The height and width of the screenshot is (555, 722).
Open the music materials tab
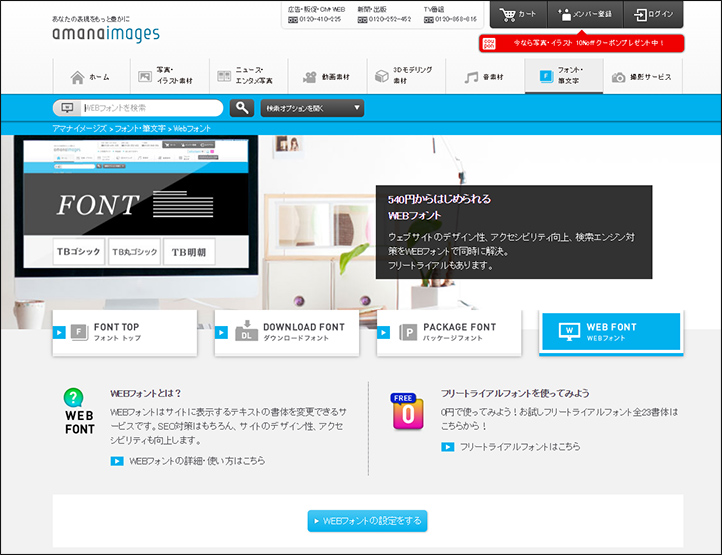tap(485, 77)
